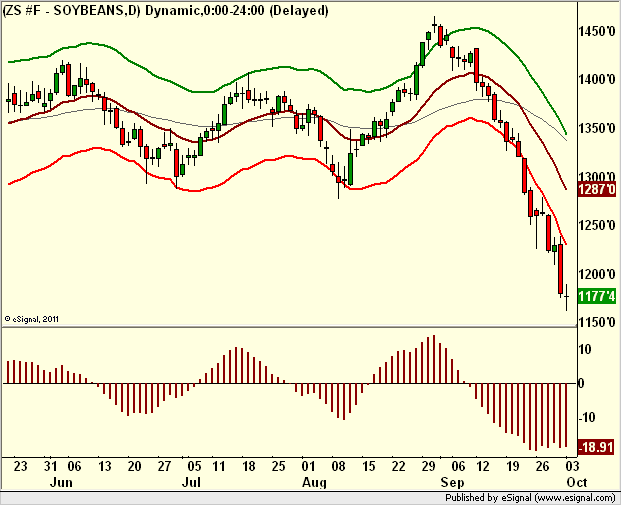Viewport: 621px width, 505px height.
Task: Click the 1200'0 price axis label
Action: [x=597, y=274]
